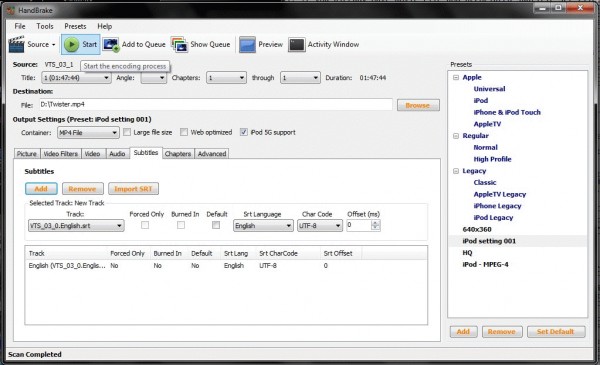Switch to the Advanced tab
Viewport: 600px width, 365px height.
(212, 154)
